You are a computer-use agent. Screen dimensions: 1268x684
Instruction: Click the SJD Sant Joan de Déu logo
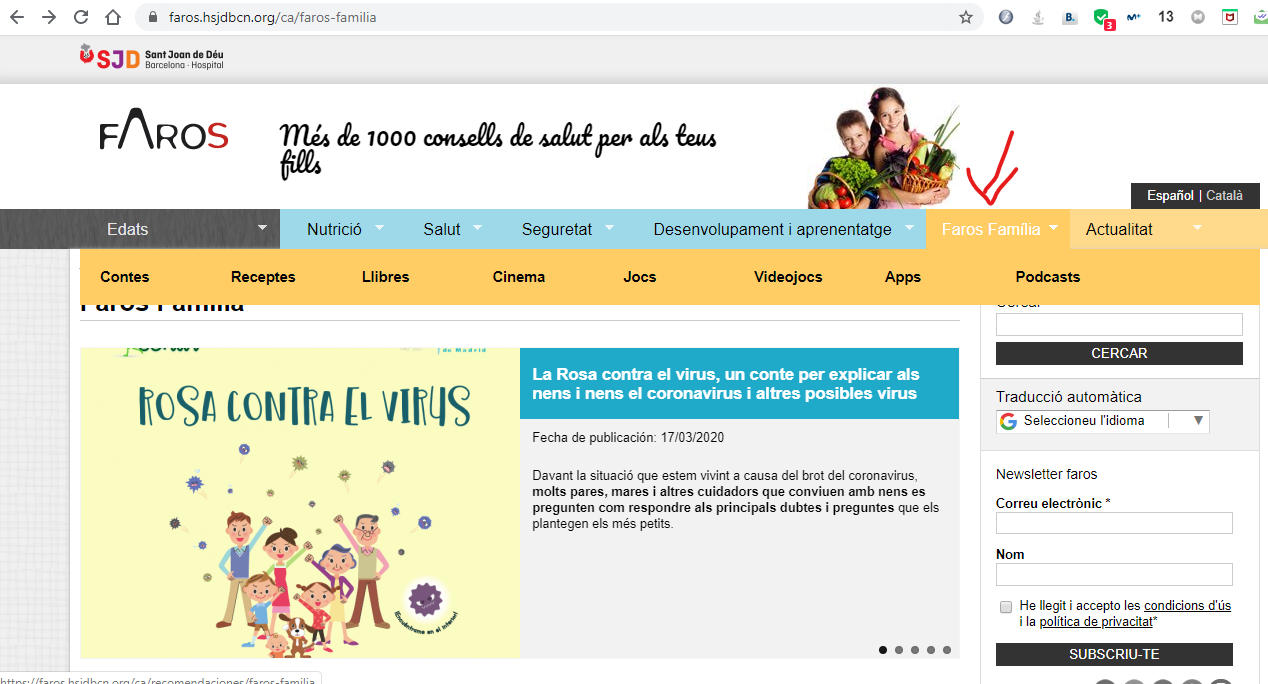pyautogui.click(x=151, y=58)
